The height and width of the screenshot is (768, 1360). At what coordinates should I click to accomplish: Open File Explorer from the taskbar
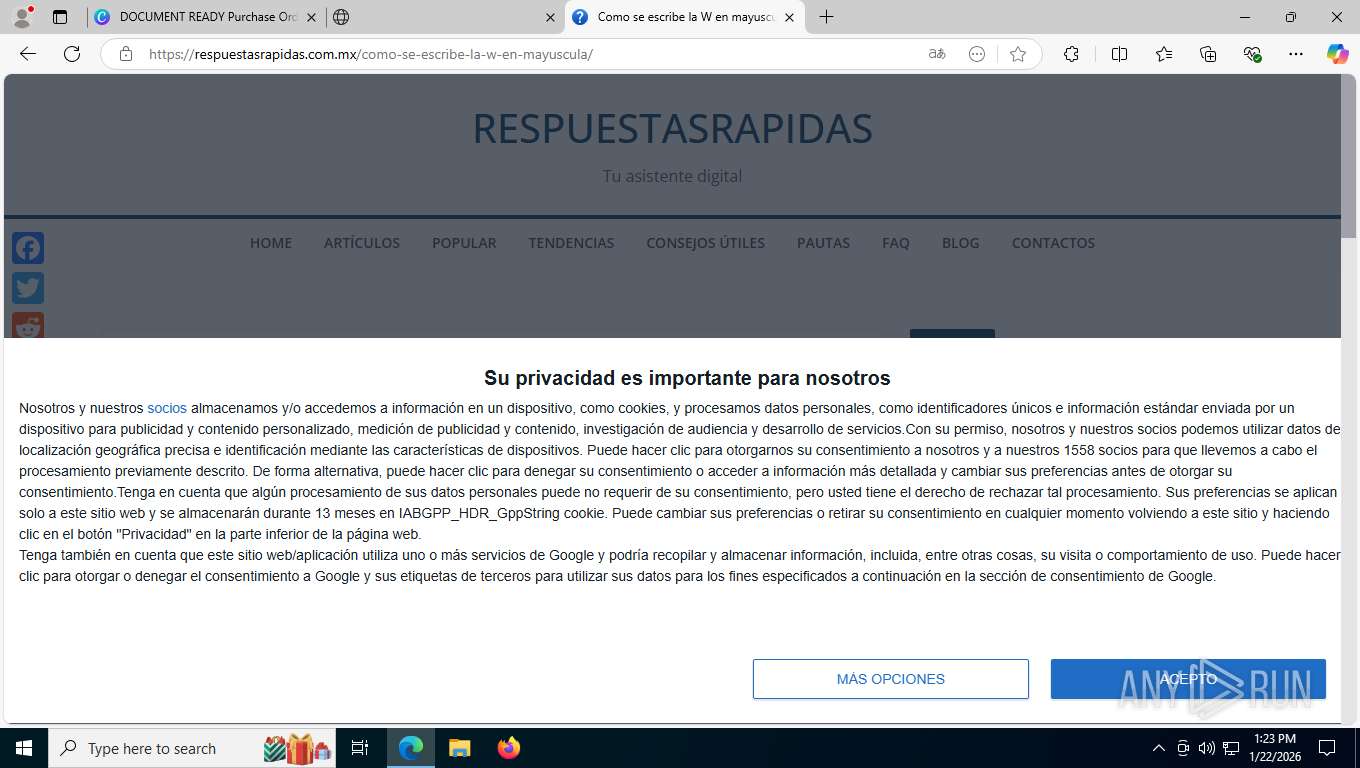pos(459,748)
